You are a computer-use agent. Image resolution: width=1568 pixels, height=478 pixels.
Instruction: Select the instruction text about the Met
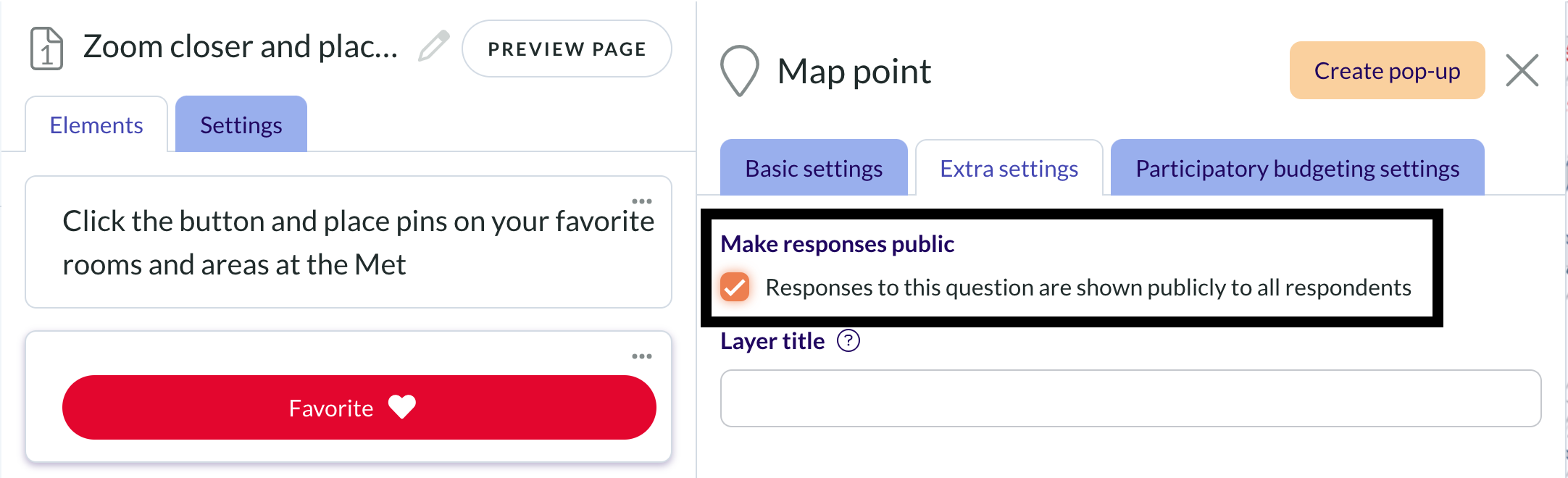[x=359, y=243]
